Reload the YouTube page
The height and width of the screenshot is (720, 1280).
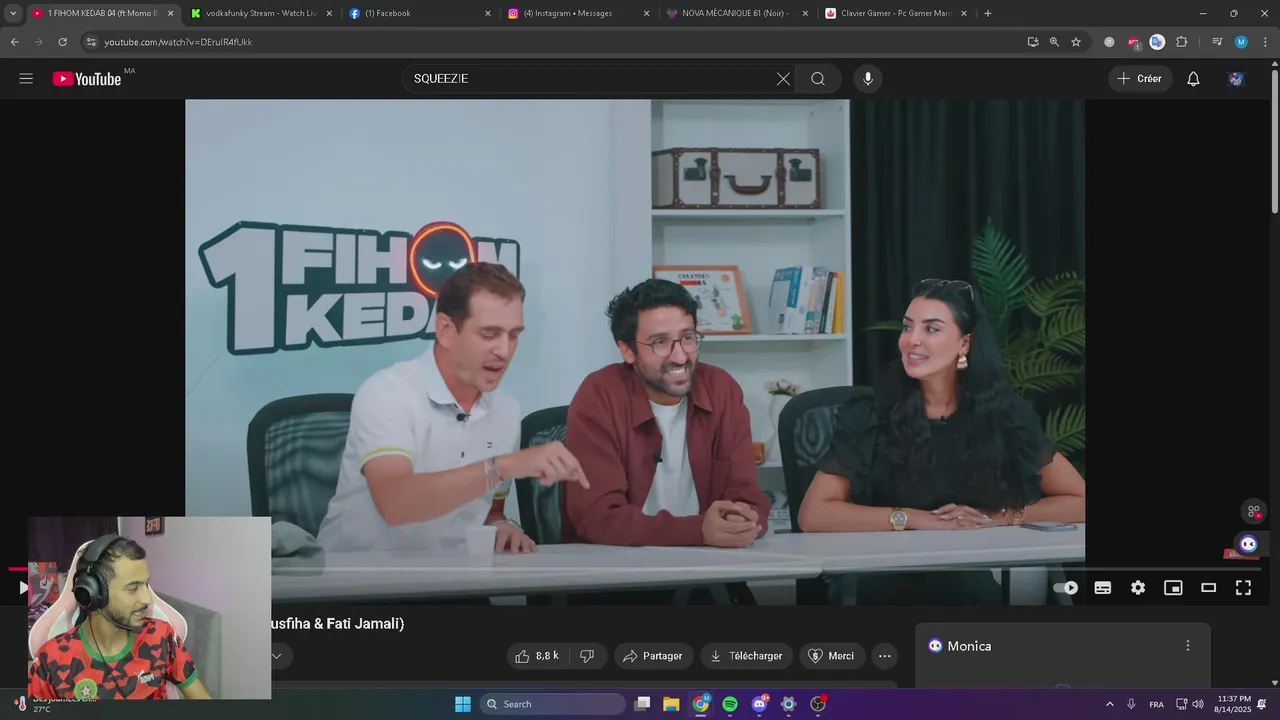(x=62, y=42)
